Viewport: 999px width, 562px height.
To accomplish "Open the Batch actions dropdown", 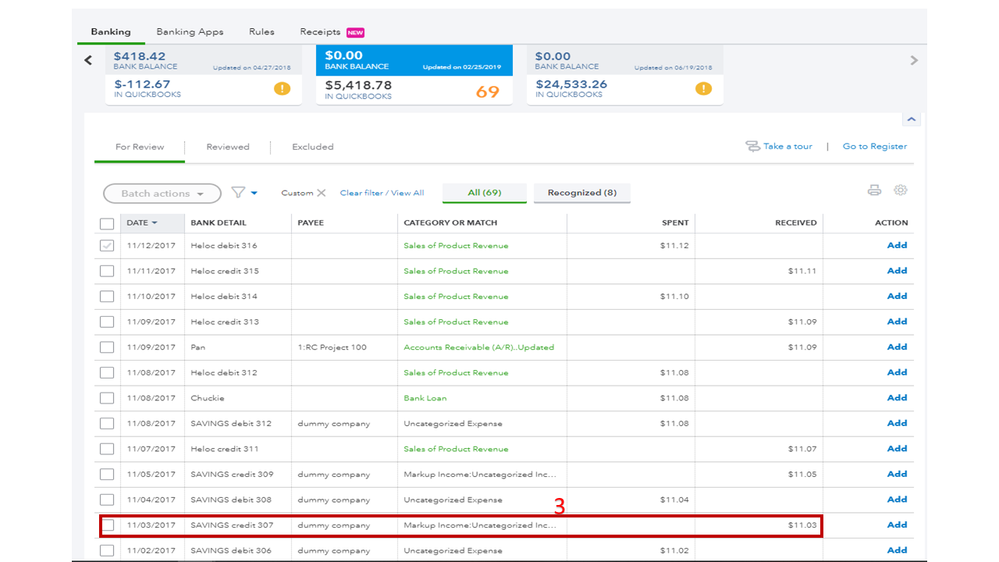I will tap(162, 193).
